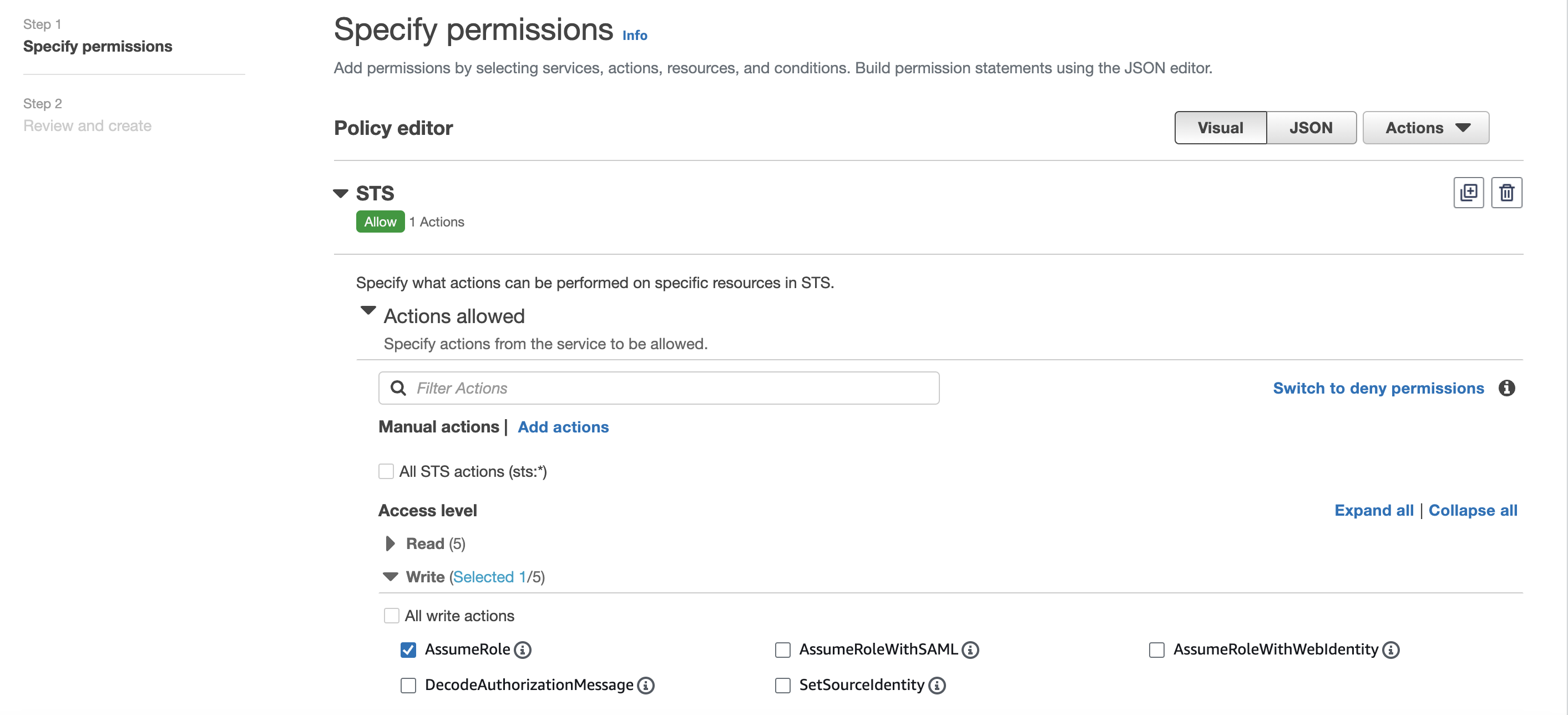Click the AssumeRoleWithSAML info icon

(970, 650)
